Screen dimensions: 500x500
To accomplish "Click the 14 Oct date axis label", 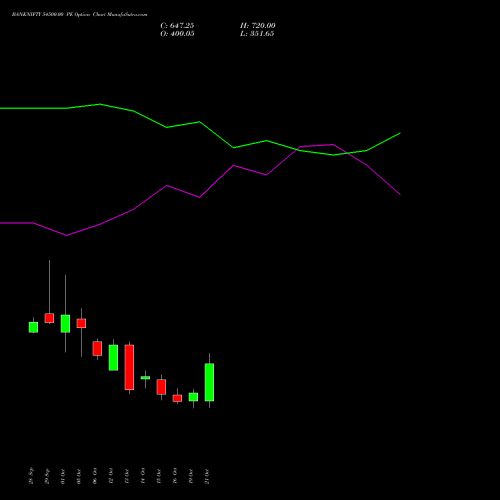I will 143,476.
